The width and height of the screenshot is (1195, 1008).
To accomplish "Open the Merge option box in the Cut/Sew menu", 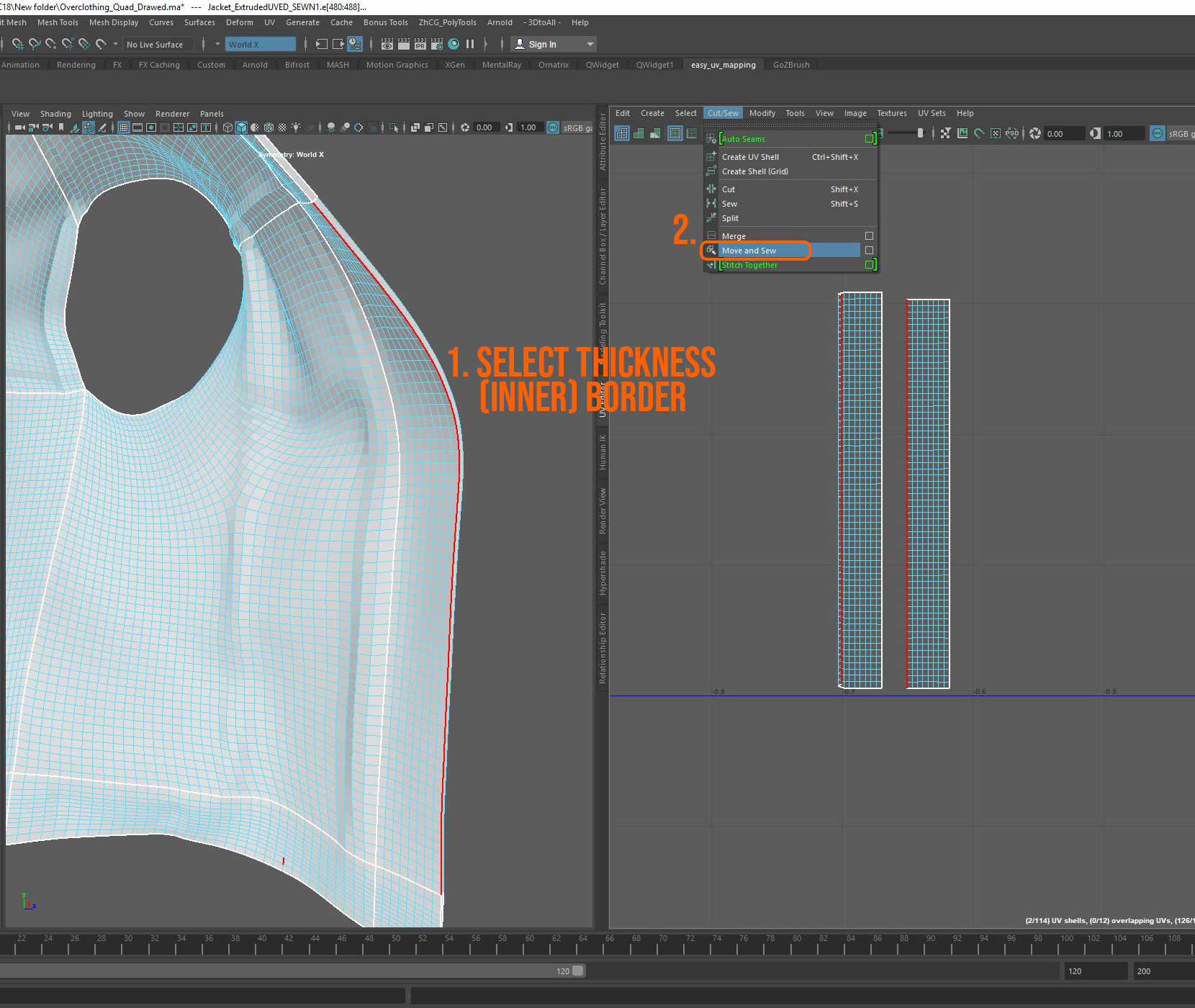I will click(x=869, y=235).
